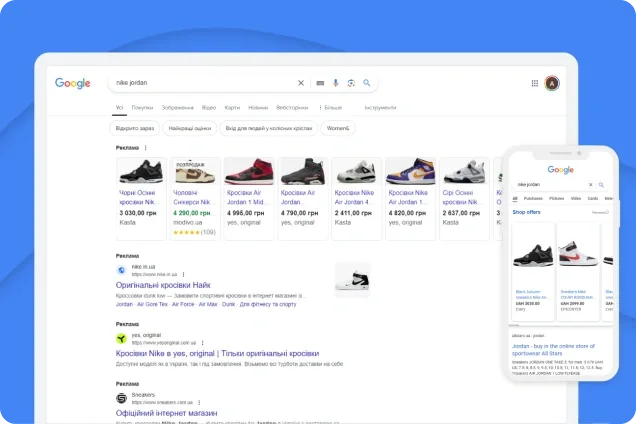Viewport: 636px width, 424px height.
Task: Open the black Kasta sneaker for 3 030,00 грн
Action: tap(141, 198)
